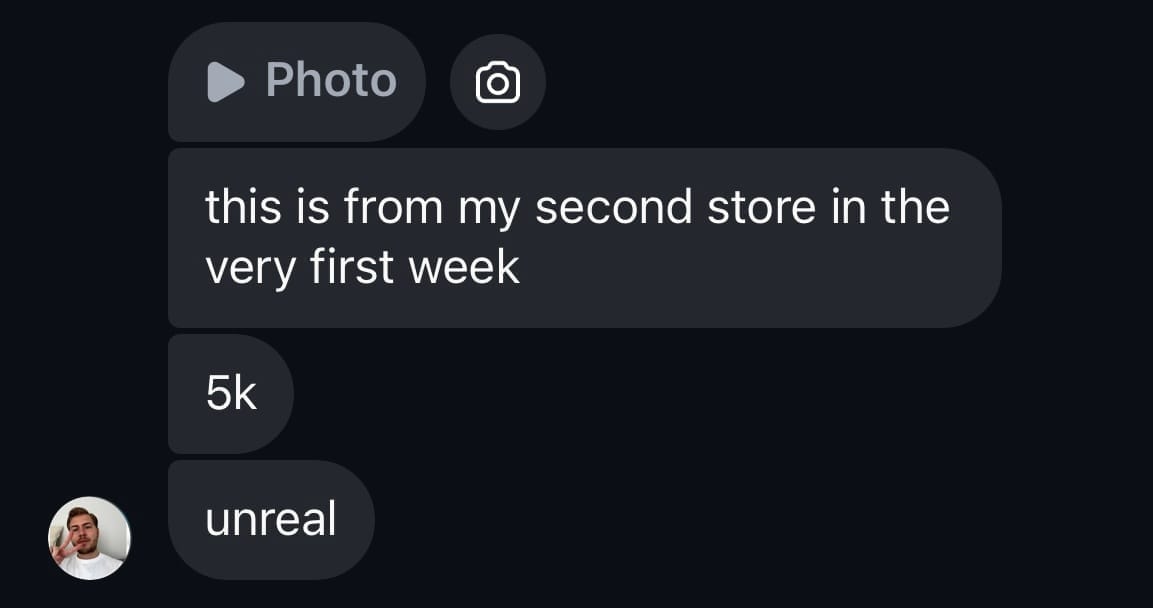The width and height of the screenshot is (1153, 608).
Task: Tap the "5k" text
Action: tap(231, 394)
